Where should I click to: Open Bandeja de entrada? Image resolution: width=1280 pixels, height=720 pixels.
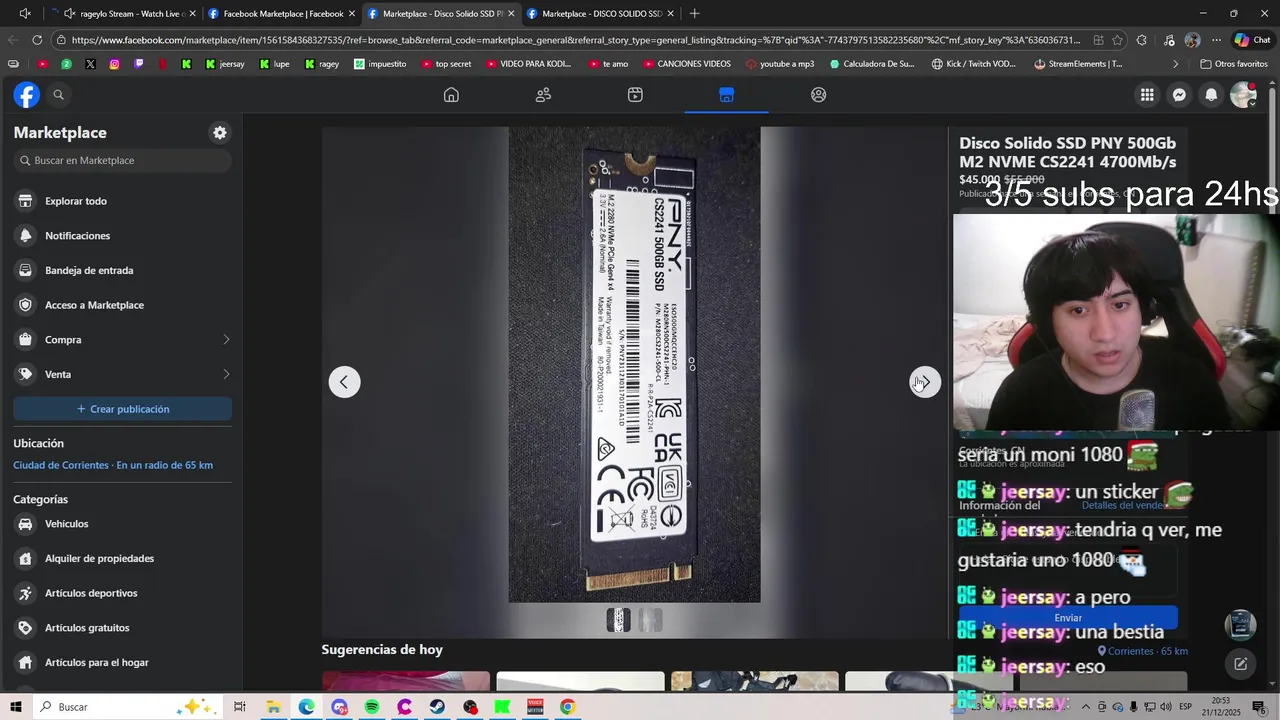point(122,270)
